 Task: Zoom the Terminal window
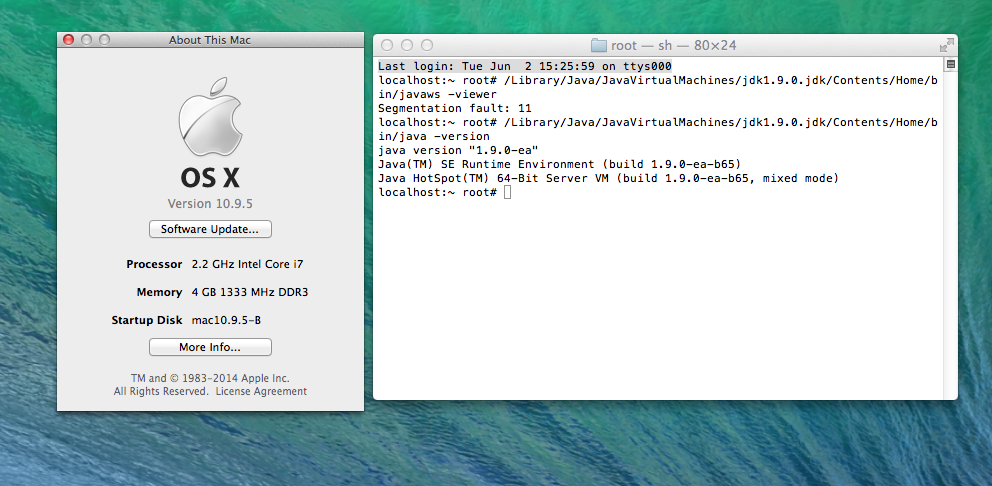point(427,45)
